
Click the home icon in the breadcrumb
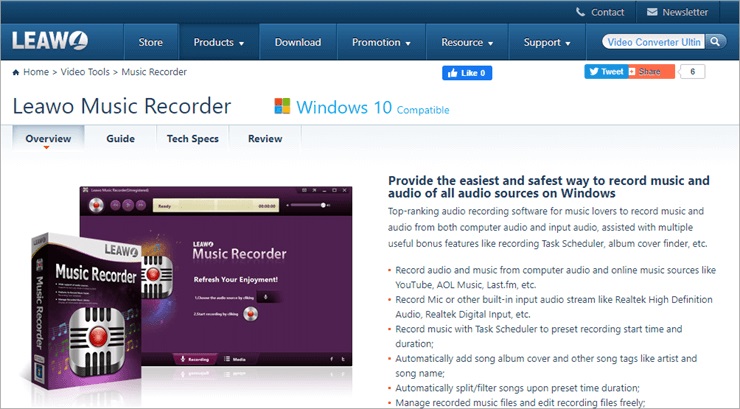[x=16, y=72]
